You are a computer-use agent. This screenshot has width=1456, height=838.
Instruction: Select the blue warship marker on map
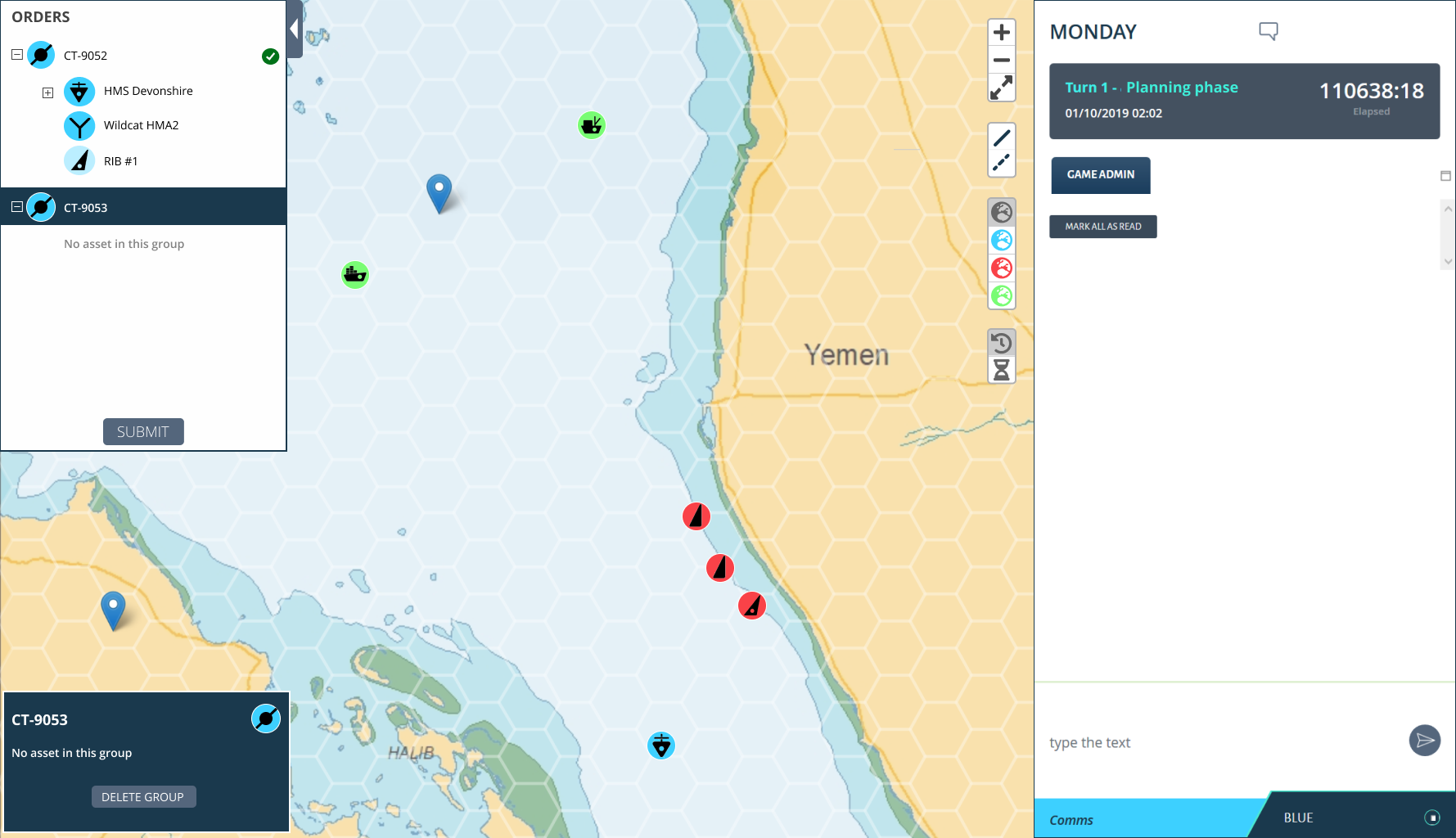[x=661, y=746]
